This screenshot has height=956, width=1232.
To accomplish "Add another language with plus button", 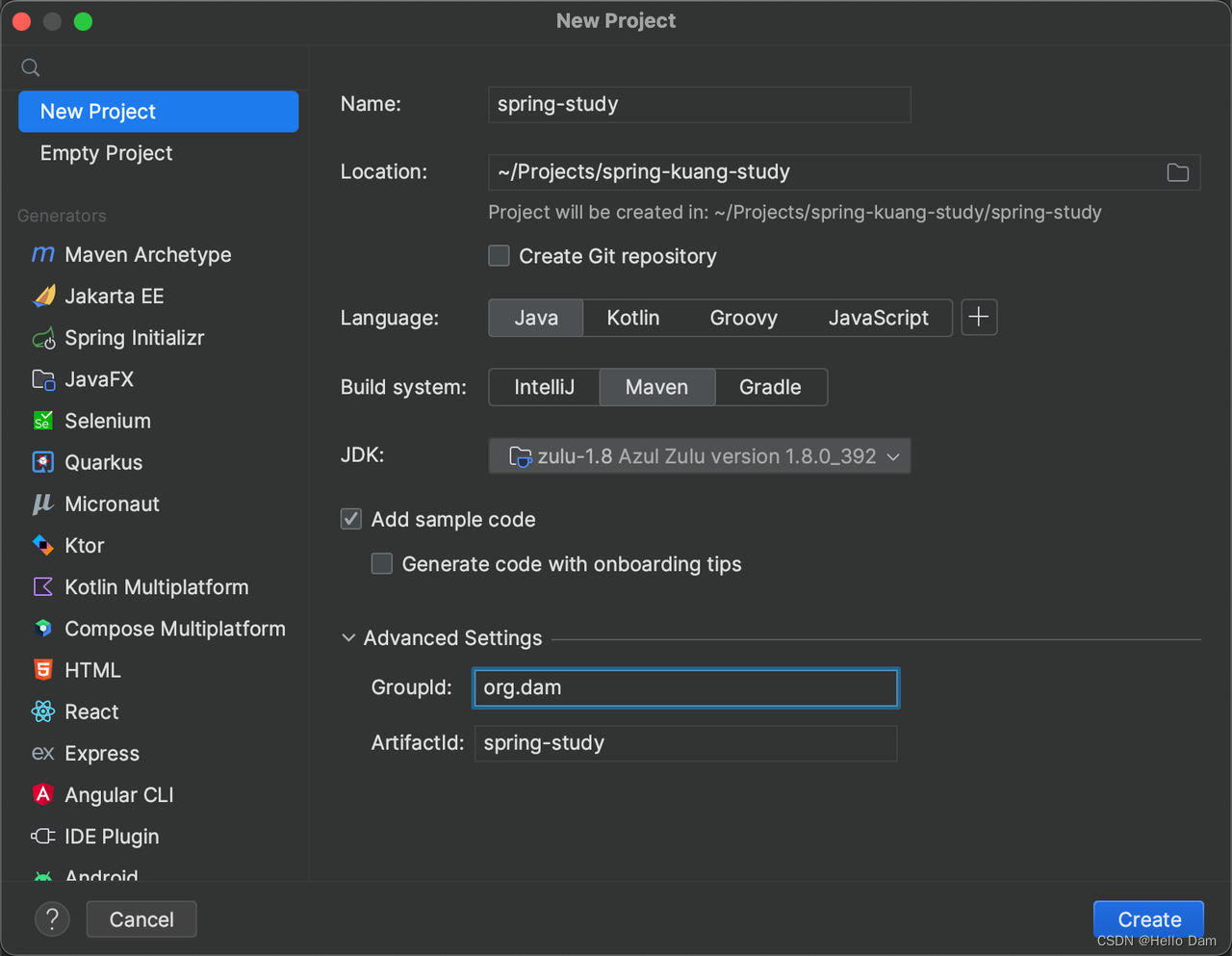I will [979, 317].
